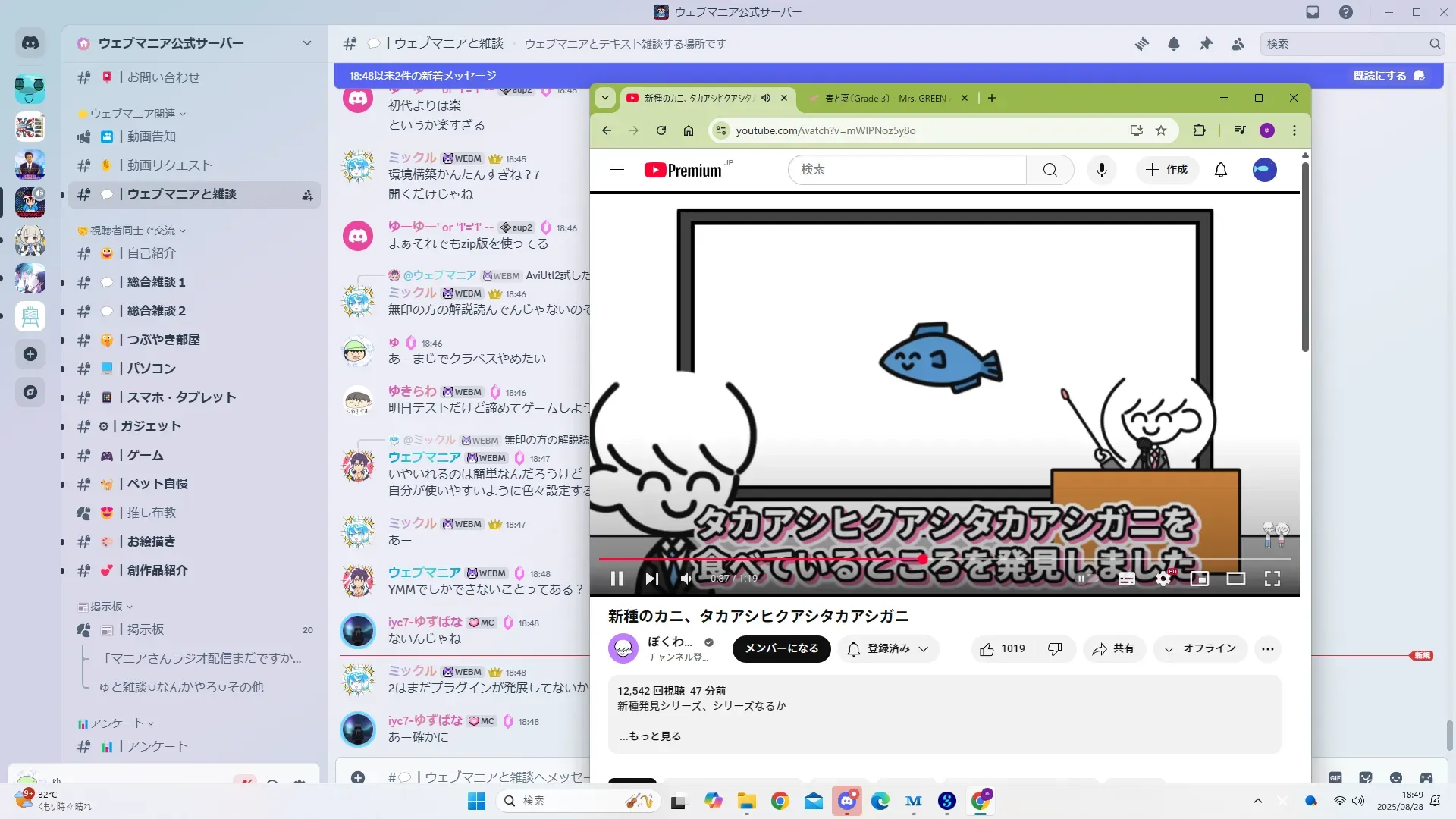Open the 登録済み subscription dropdown
Screen dimensions: 1456x819
pos(889,649)
